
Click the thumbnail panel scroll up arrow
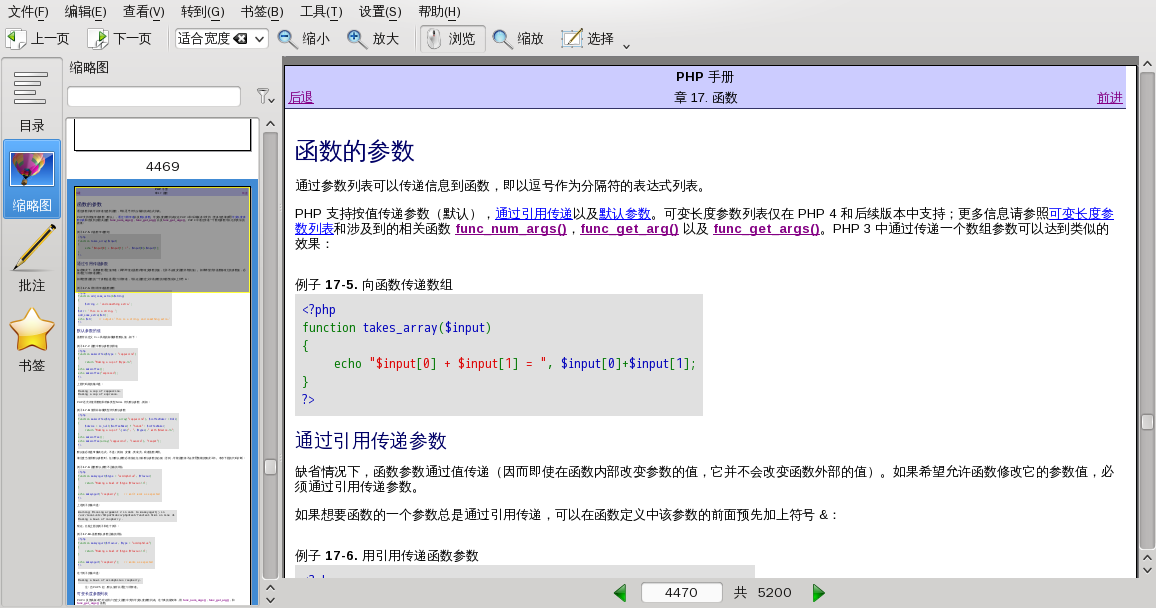[271, 124]
